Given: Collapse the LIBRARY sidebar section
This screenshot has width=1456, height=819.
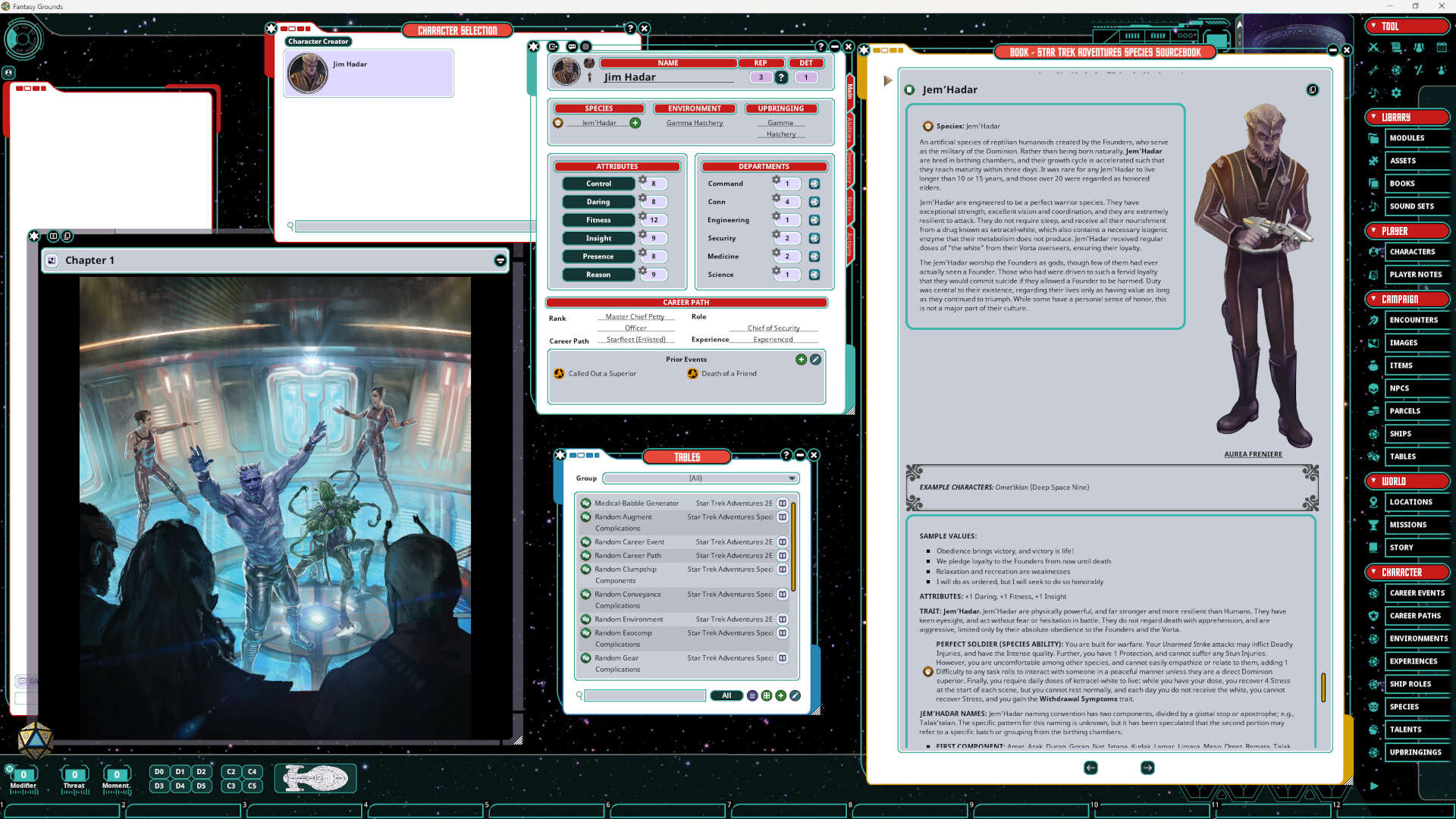Looking at the screenshot, I should pos(1407,117).
